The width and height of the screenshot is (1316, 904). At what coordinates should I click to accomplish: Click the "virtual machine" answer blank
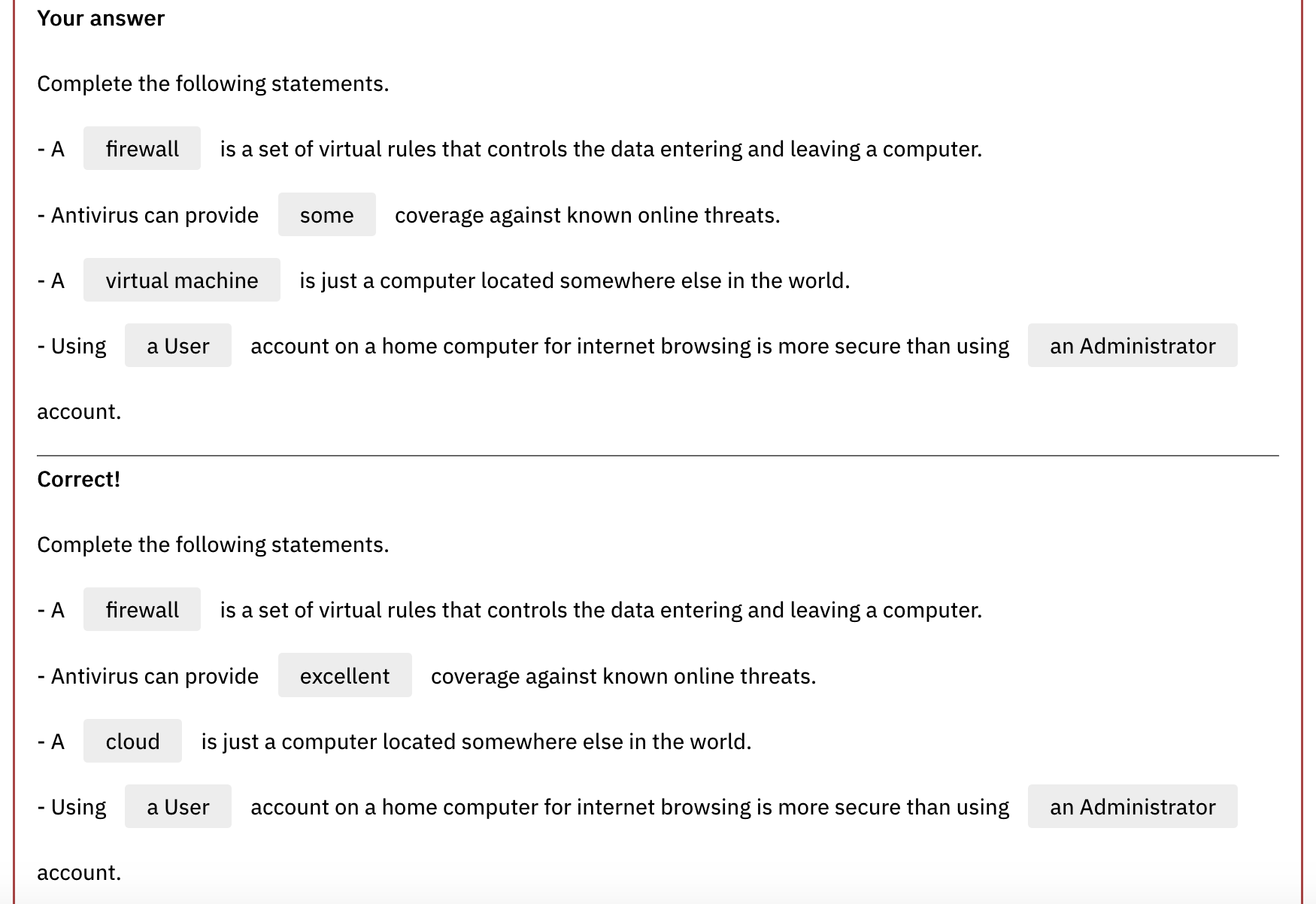[181, 281]
